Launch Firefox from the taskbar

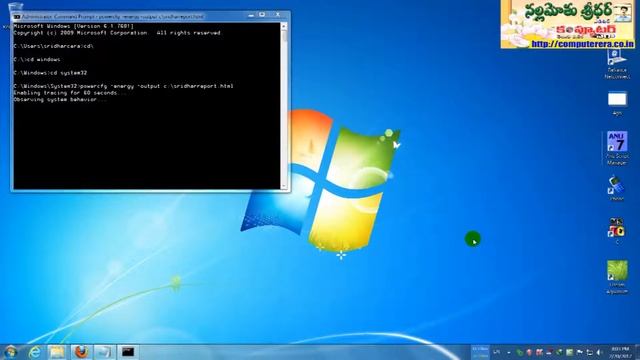(x=81, y=352)
